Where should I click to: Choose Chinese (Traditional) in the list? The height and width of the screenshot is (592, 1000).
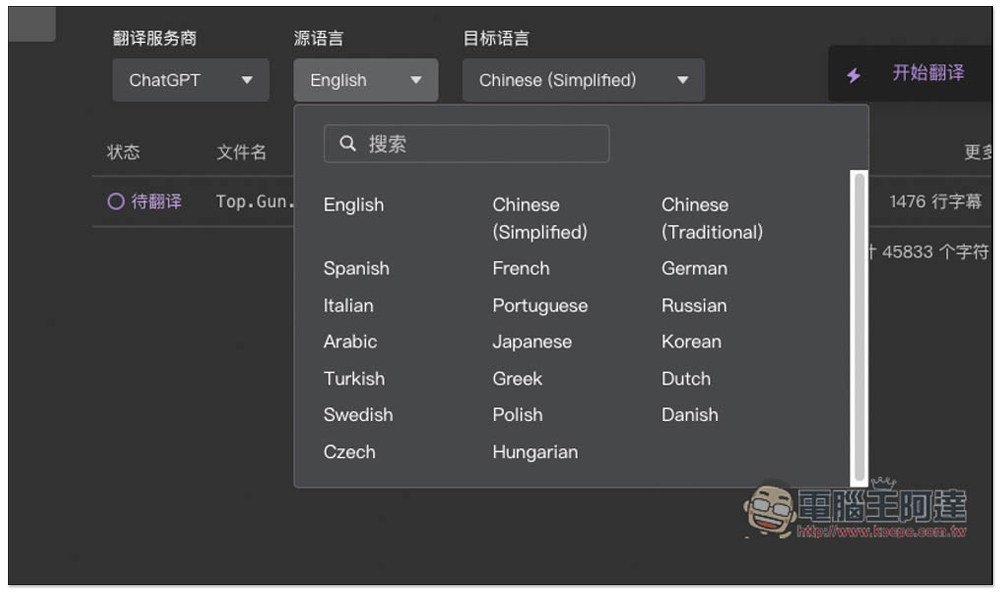click(x=711, y=218)
